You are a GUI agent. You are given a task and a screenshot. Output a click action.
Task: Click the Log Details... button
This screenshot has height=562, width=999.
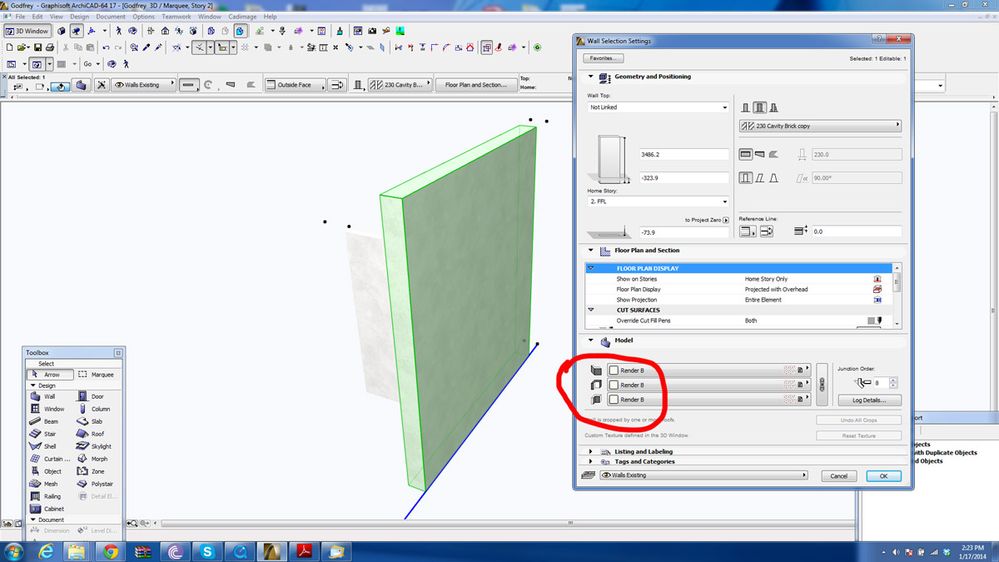coord(869,400)
